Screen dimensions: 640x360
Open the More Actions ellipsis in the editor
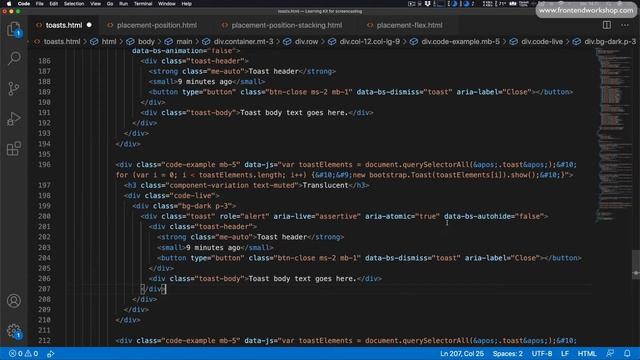pos(624,25)
